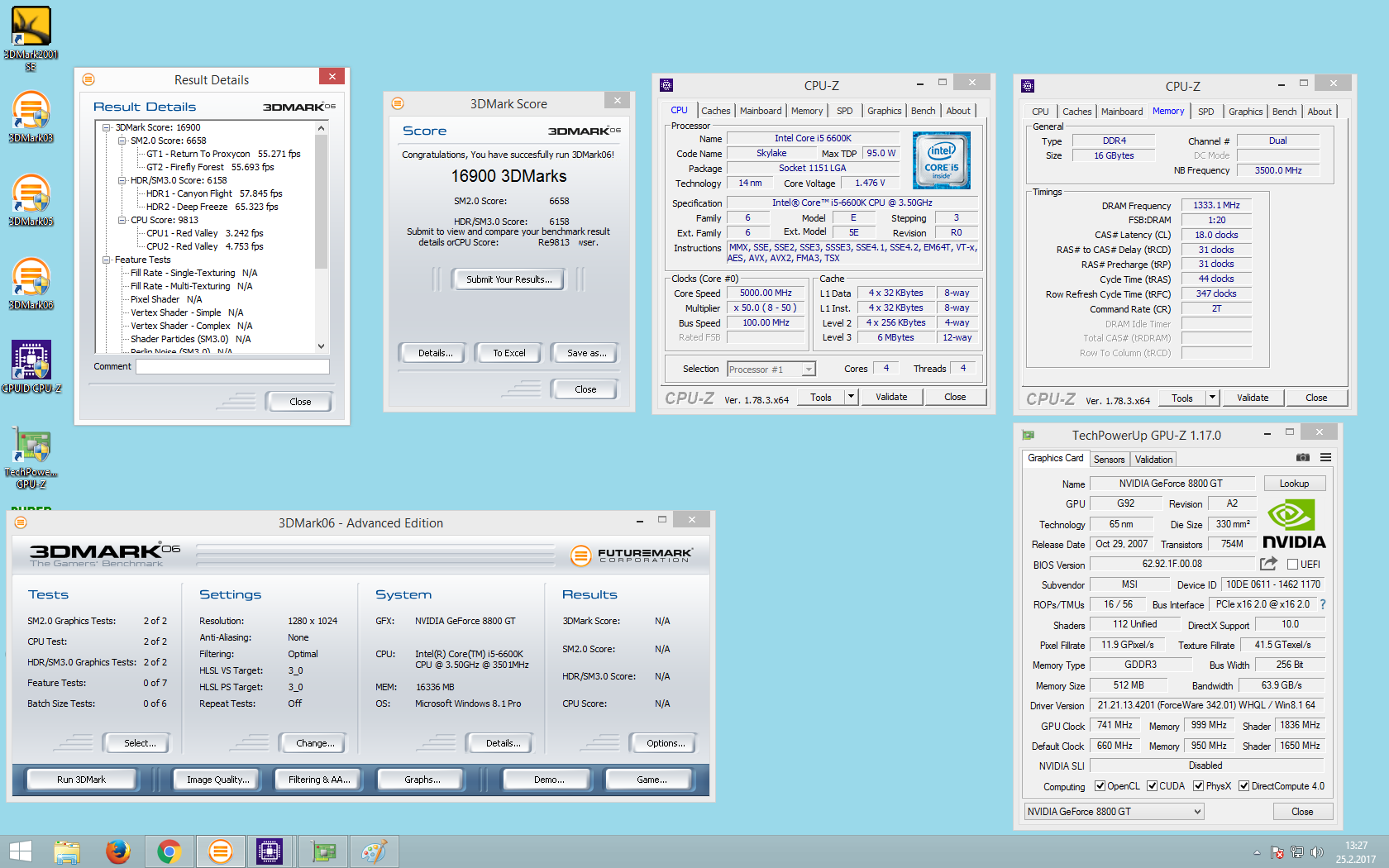The width and height of the screenshot is (1389, 868).
Task: Click the network icon in system tray
Action: click(x=1297, y=852)
